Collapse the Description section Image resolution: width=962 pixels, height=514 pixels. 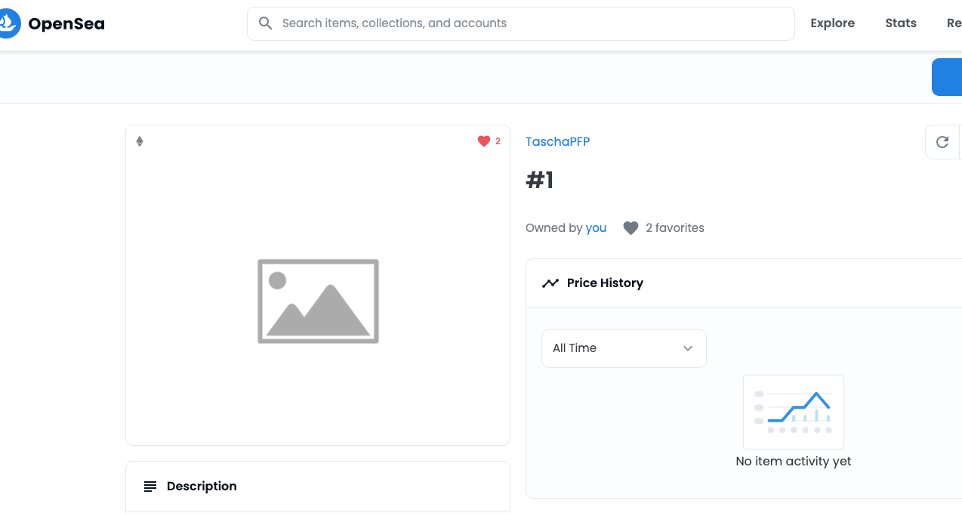coord(318,486)
